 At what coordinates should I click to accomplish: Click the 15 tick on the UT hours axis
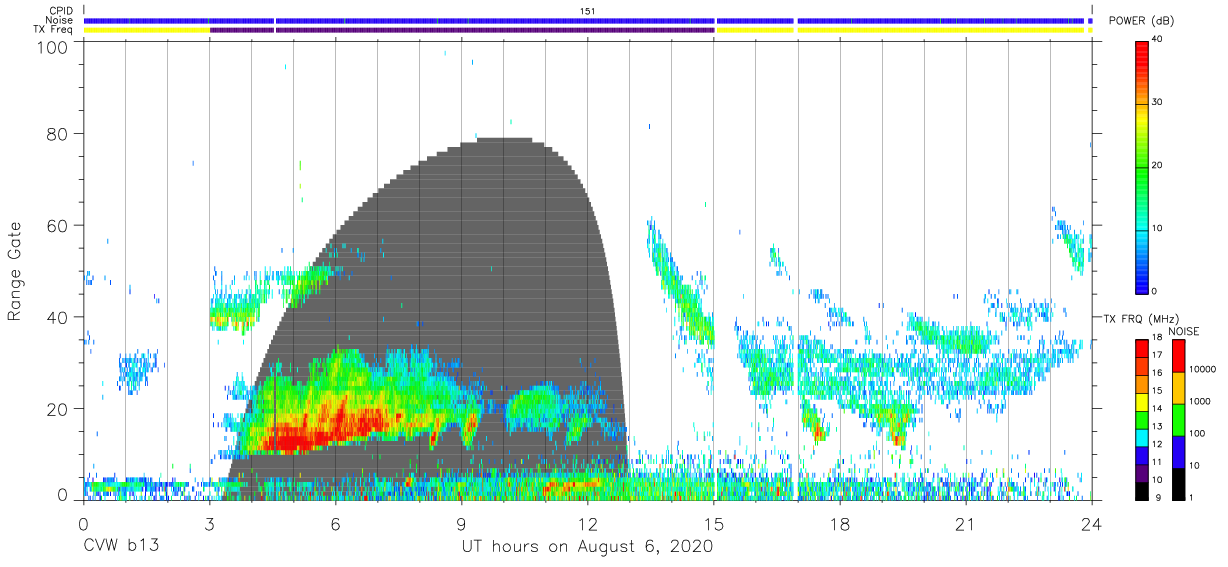[714, 526]
